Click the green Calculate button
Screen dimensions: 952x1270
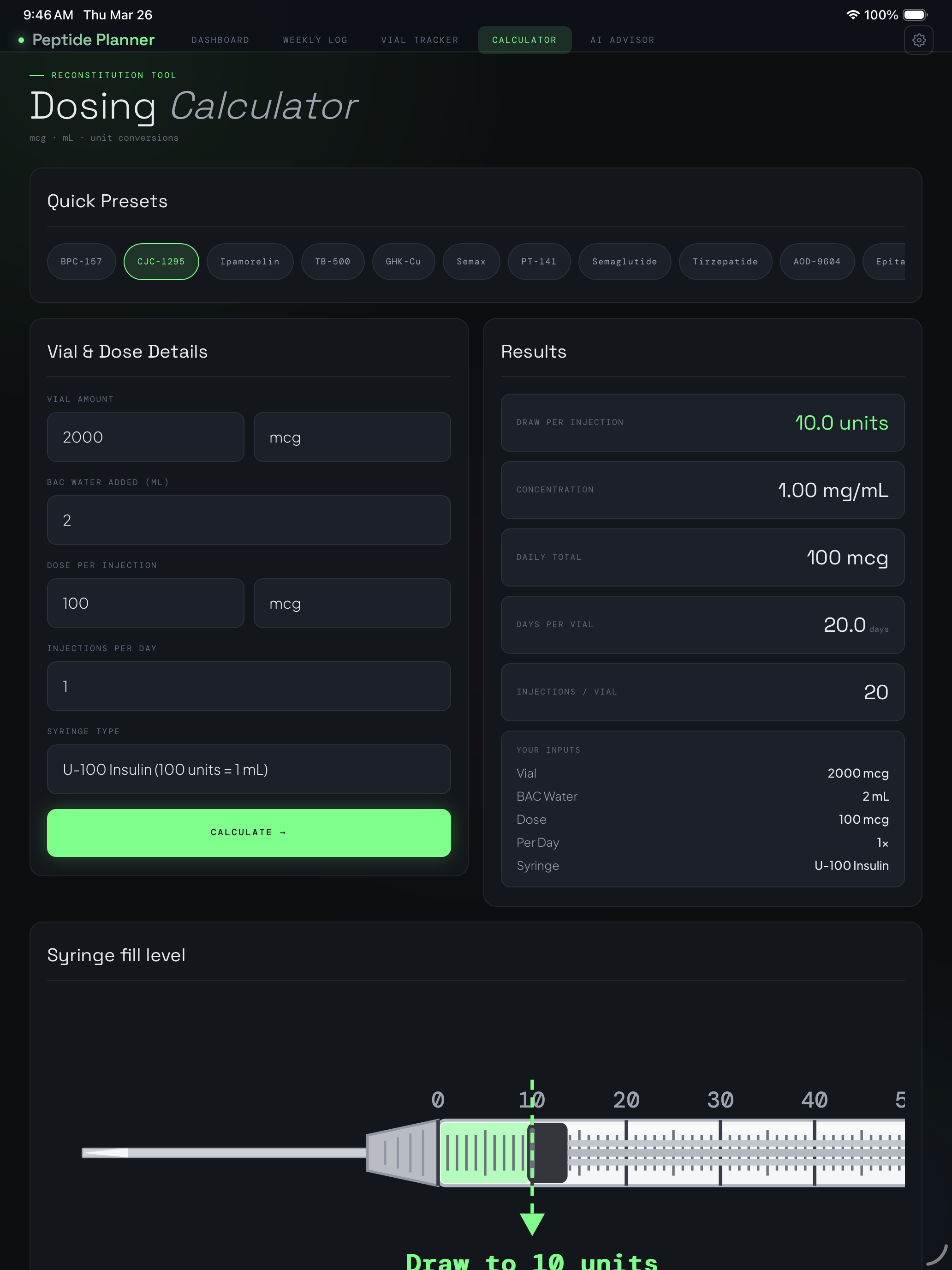point(249,833)
